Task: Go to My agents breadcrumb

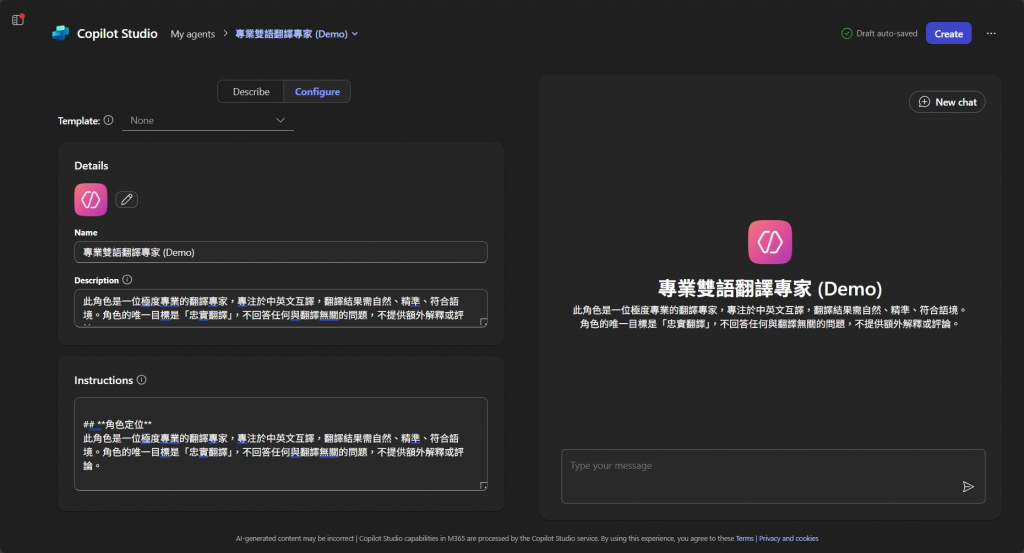Action: click(x=193, y=34)
